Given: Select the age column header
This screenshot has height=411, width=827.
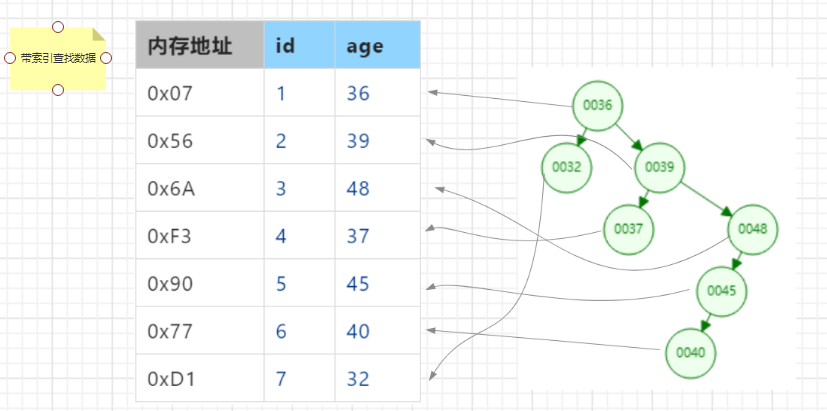Looking at the screenshot, I should pyautogui.click(x=378, y=45).
